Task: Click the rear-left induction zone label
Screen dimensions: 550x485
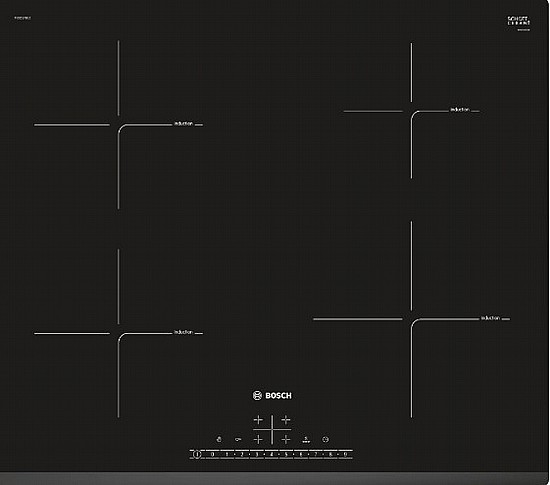Action: (183, 124)
